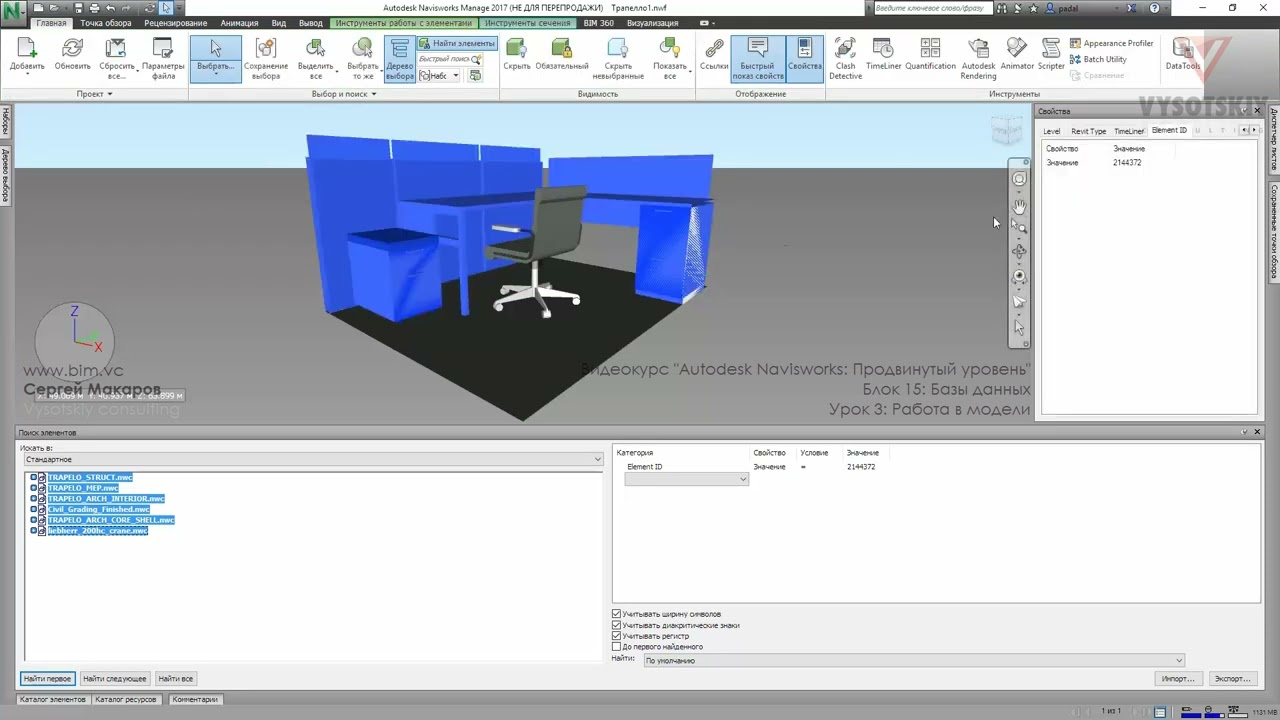Open the Стандартное search-in dropdown

click(312, 459)
